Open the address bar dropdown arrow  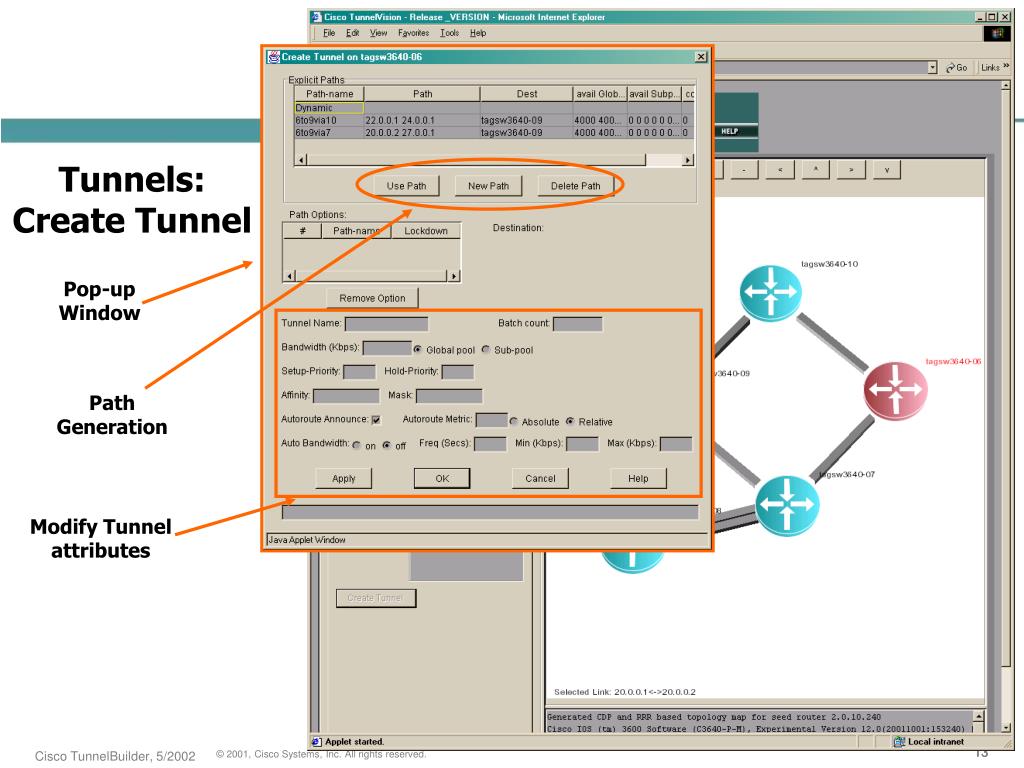933,67
